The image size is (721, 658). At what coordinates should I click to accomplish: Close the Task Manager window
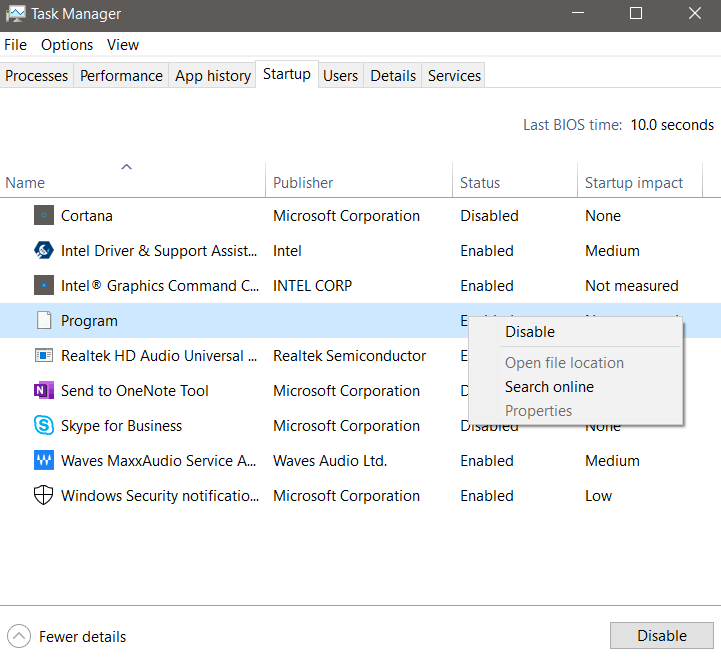694,13
